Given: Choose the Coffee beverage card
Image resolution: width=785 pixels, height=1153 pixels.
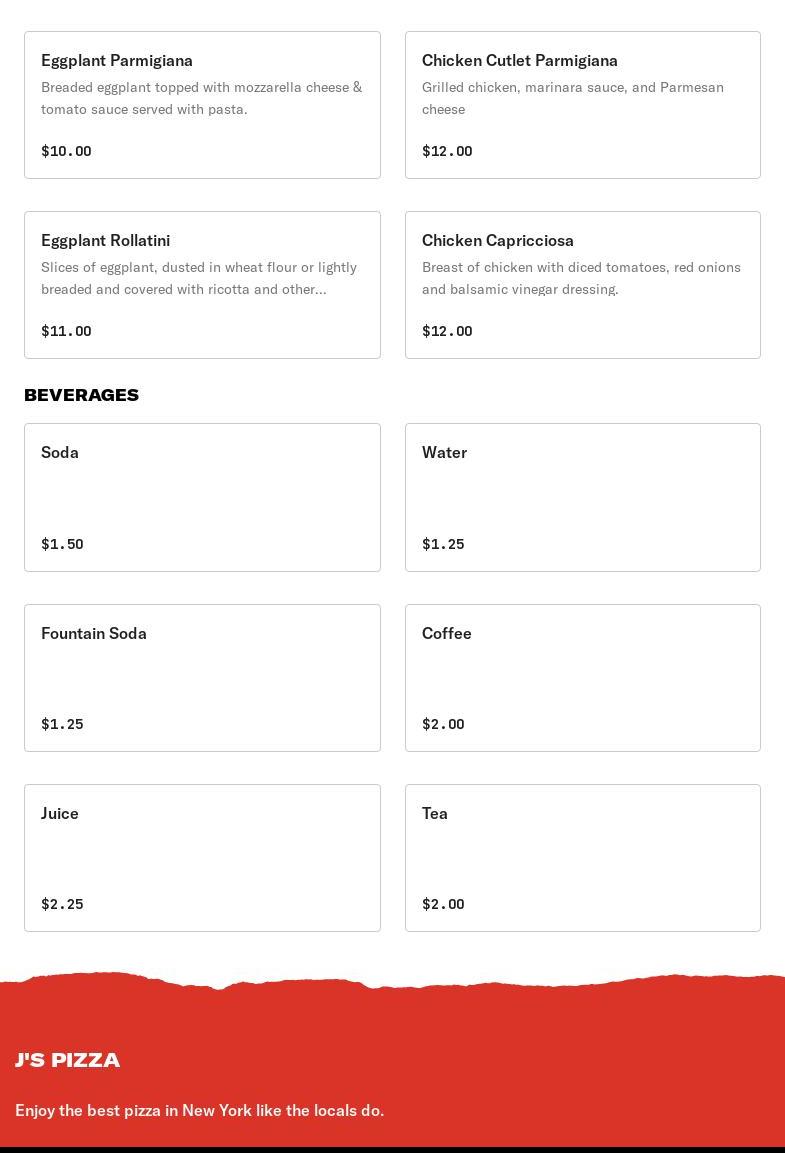Looking at the screenshot, I should point(582,677).
